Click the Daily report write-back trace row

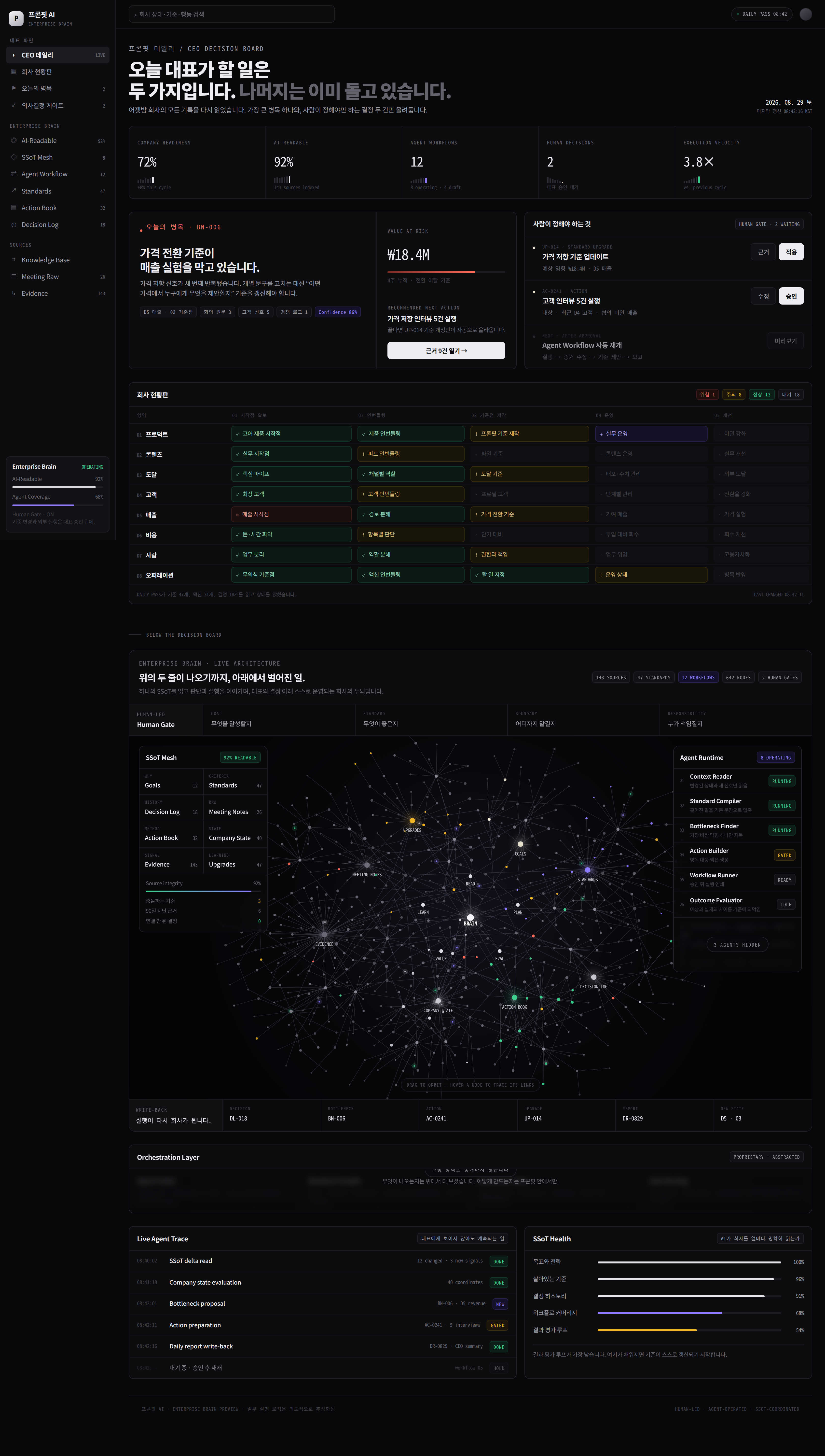pyautogui.click(x=322, y=1347)
